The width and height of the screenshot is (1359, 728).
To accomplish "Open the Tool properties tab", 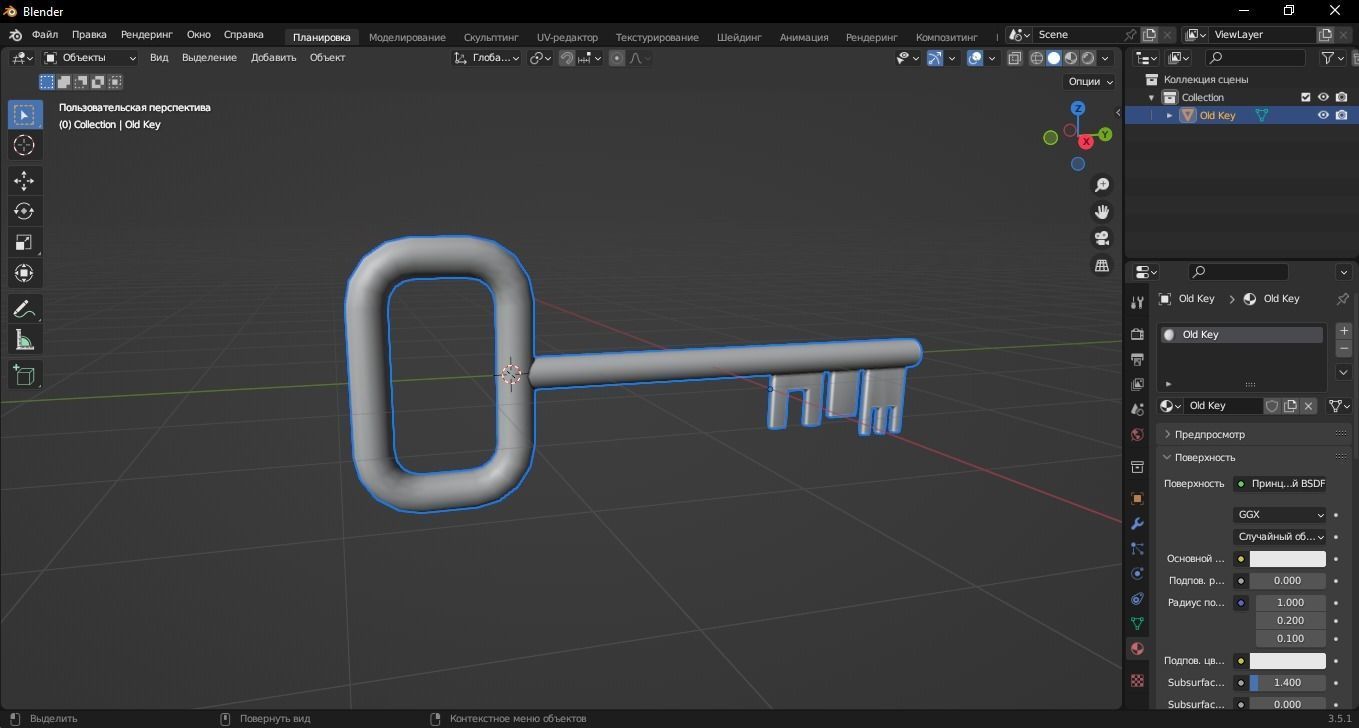I will (1137, 302).
